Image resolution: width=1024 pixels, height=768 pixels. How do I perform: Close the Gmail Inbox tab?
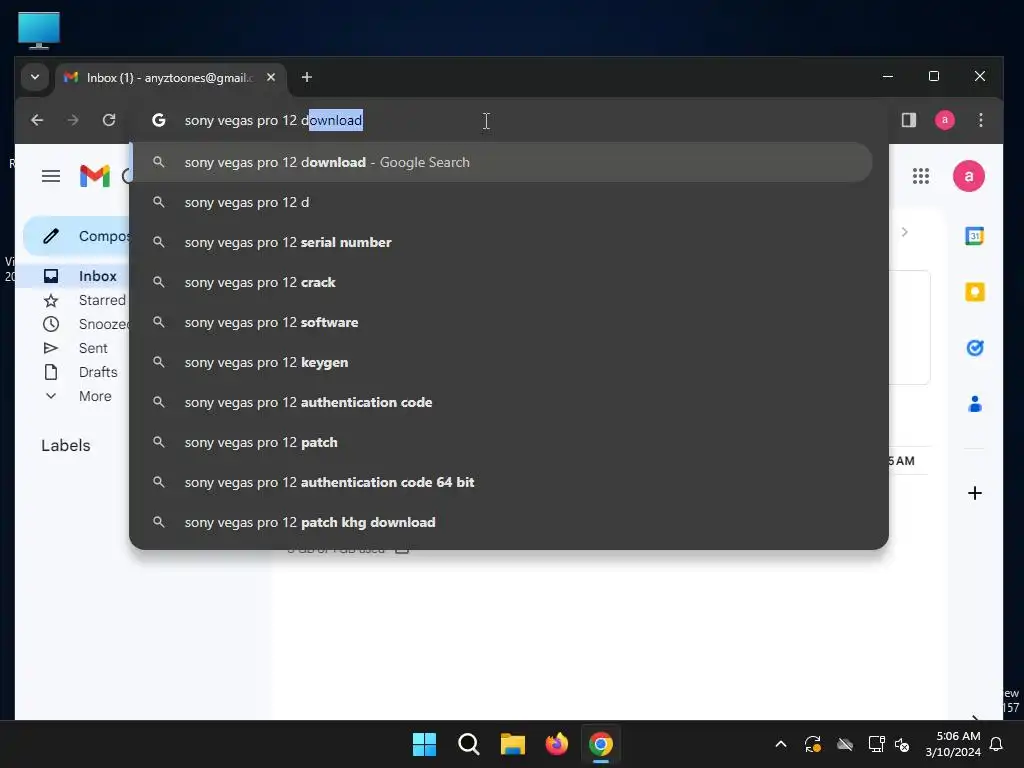click(x=271, y=77)
